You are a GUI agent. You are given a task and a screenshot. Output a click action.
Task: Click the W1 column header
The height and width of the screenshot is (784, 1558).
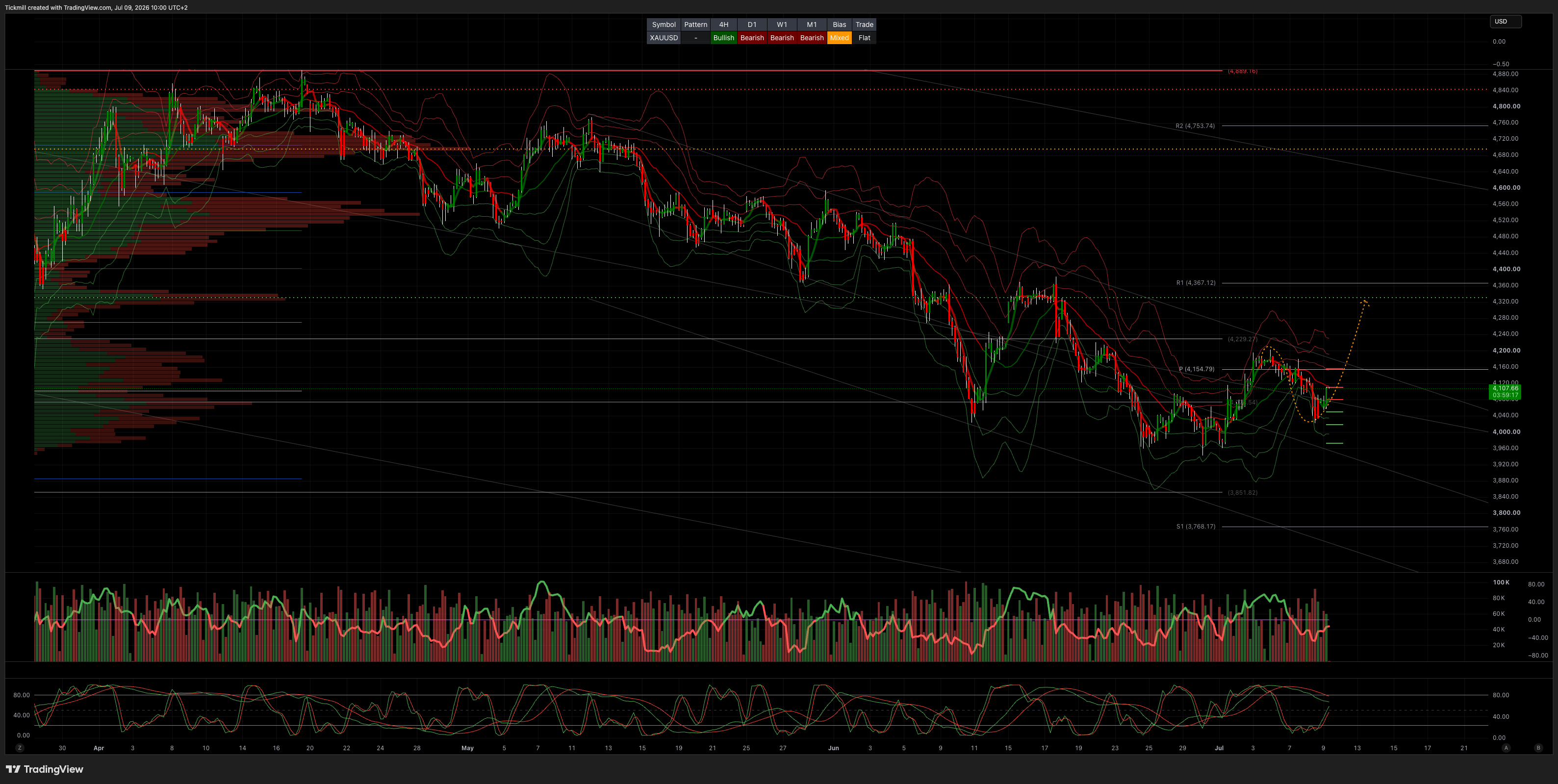(782, 24)
